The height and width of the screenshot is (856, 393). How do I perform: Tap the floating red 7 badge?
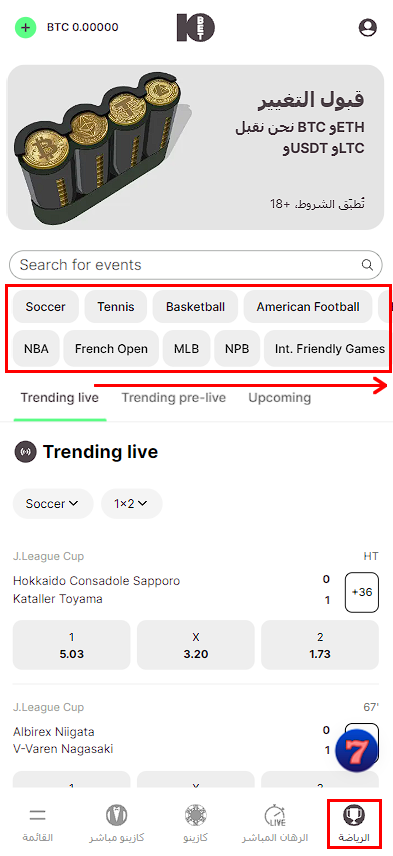357,752
